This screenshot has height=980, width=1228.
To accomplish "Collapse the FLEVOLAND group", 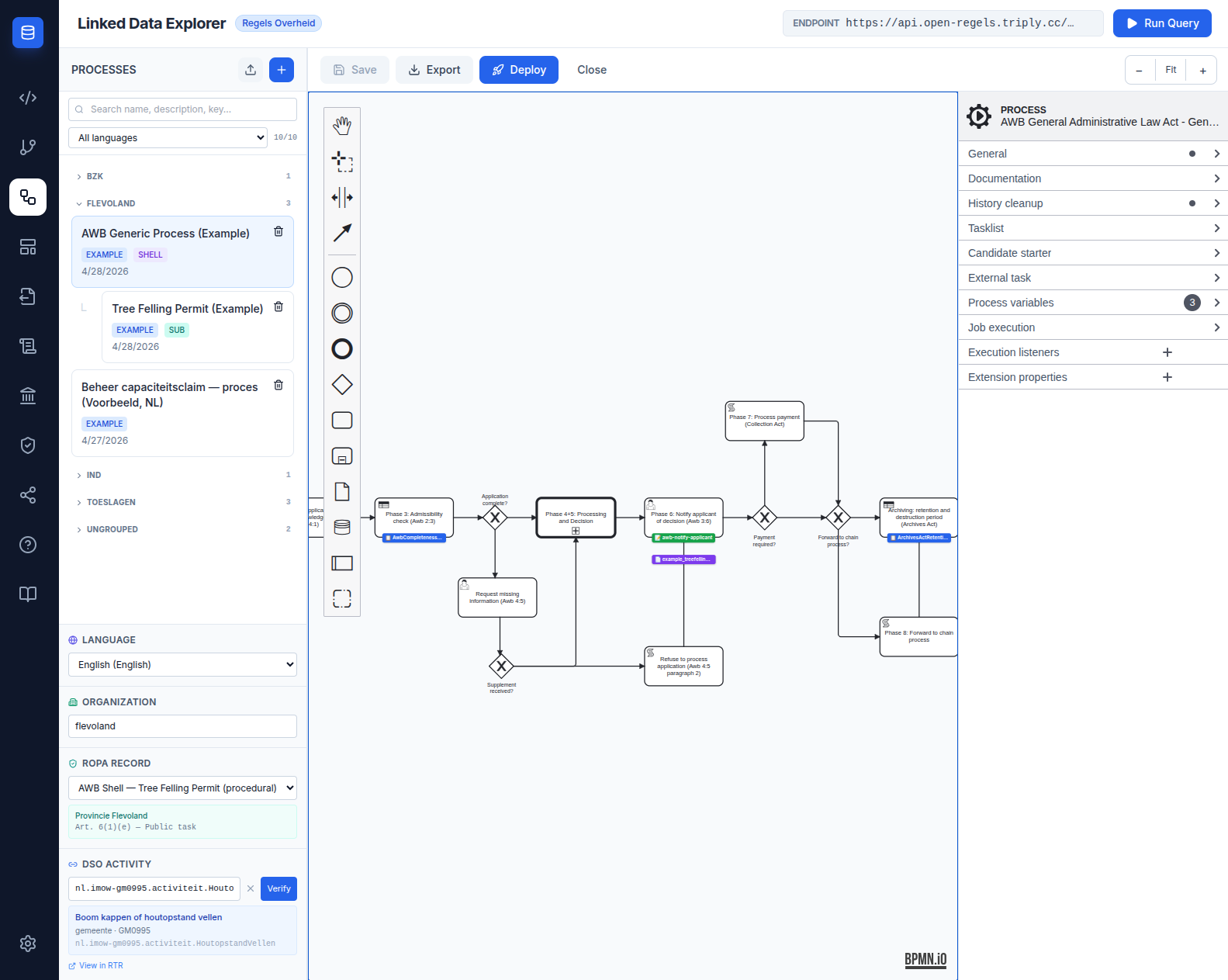I will (183, 203).
